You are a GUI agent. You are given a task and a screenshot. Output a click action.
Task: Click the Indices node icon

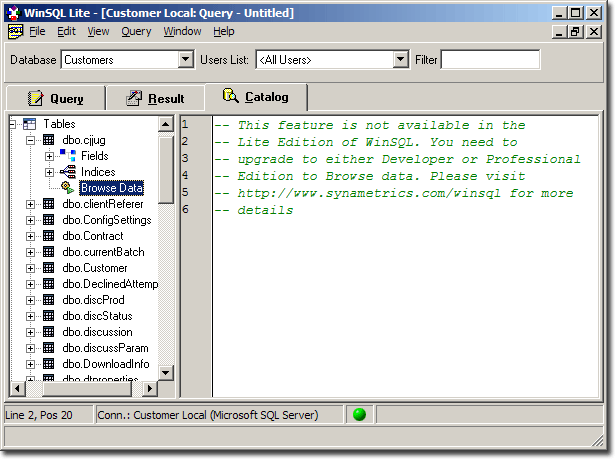[68, 172]
